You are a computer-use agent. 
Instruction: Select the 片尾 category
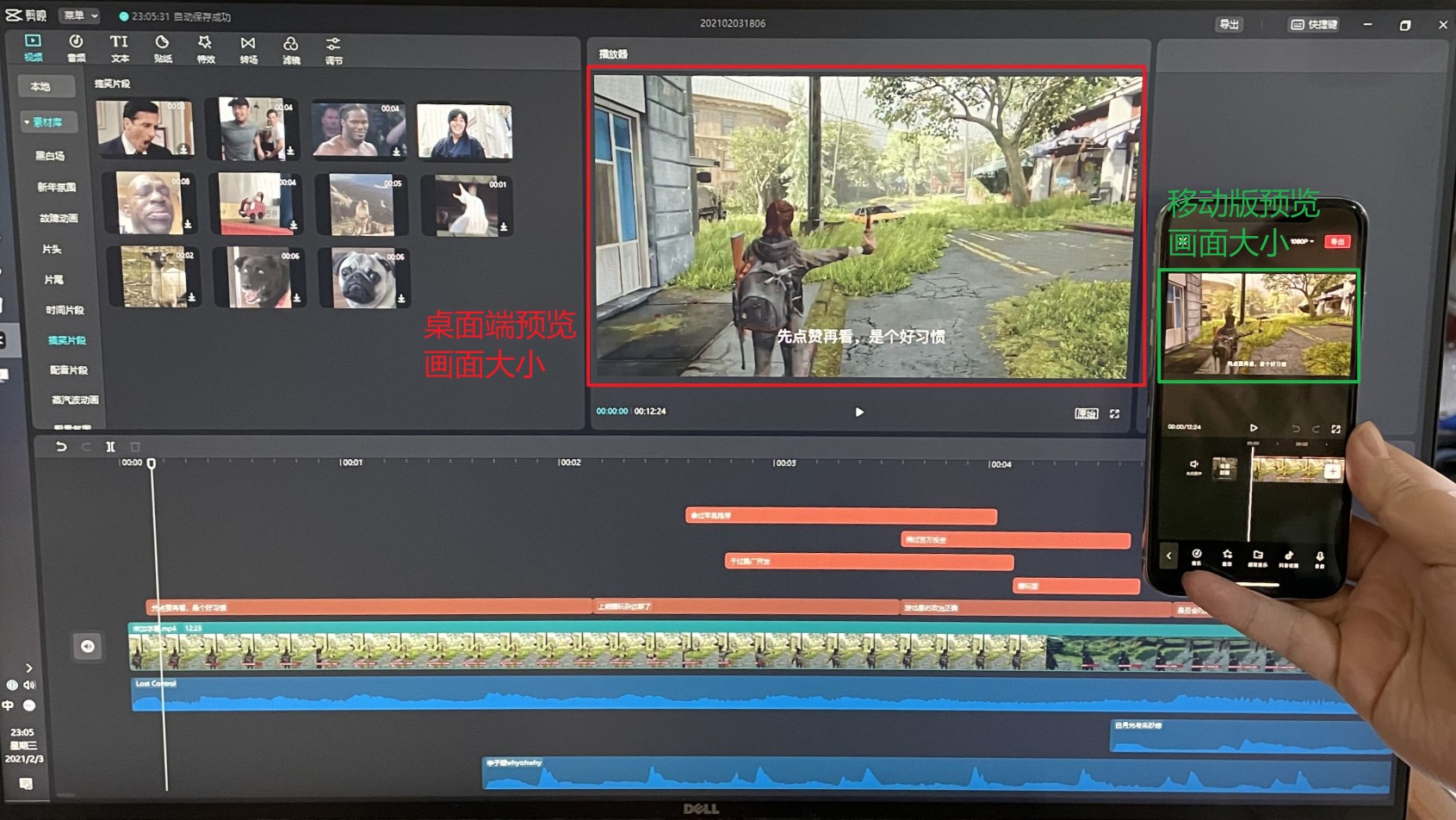[53, 279]
